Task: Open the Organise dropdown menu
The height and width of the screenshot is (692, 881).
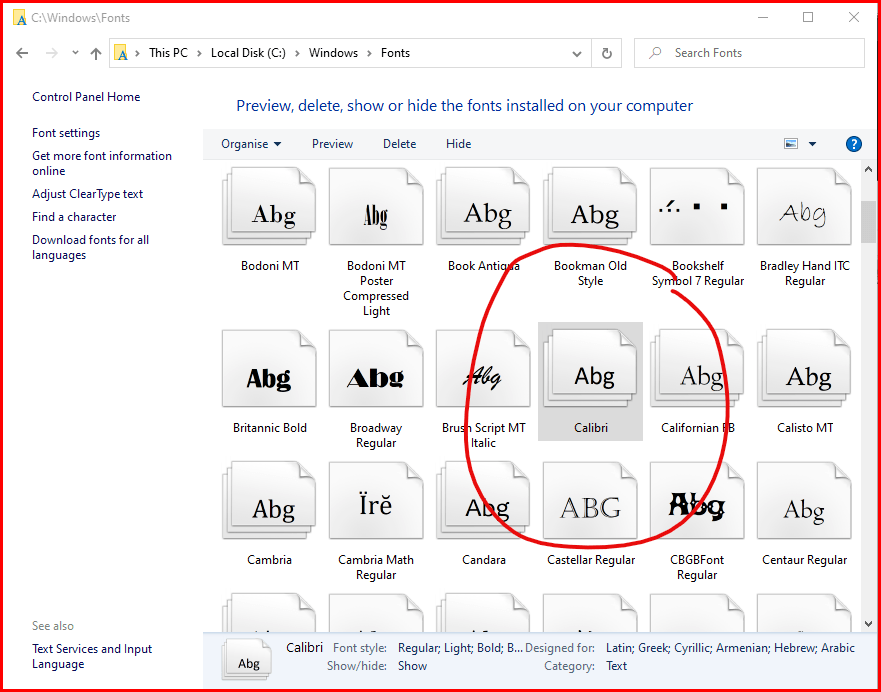Action: point(251,144)
